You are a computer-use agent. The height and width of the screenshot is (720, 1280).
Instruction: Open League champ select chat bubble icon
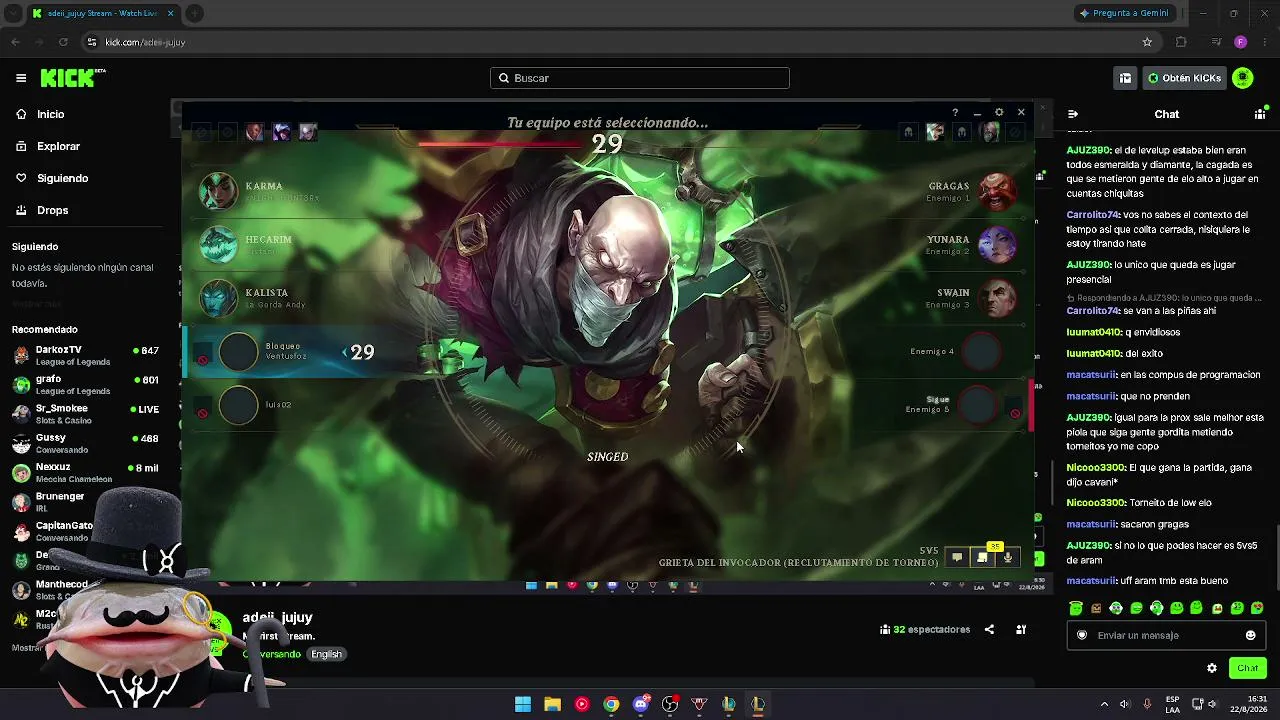click(957, 558)
